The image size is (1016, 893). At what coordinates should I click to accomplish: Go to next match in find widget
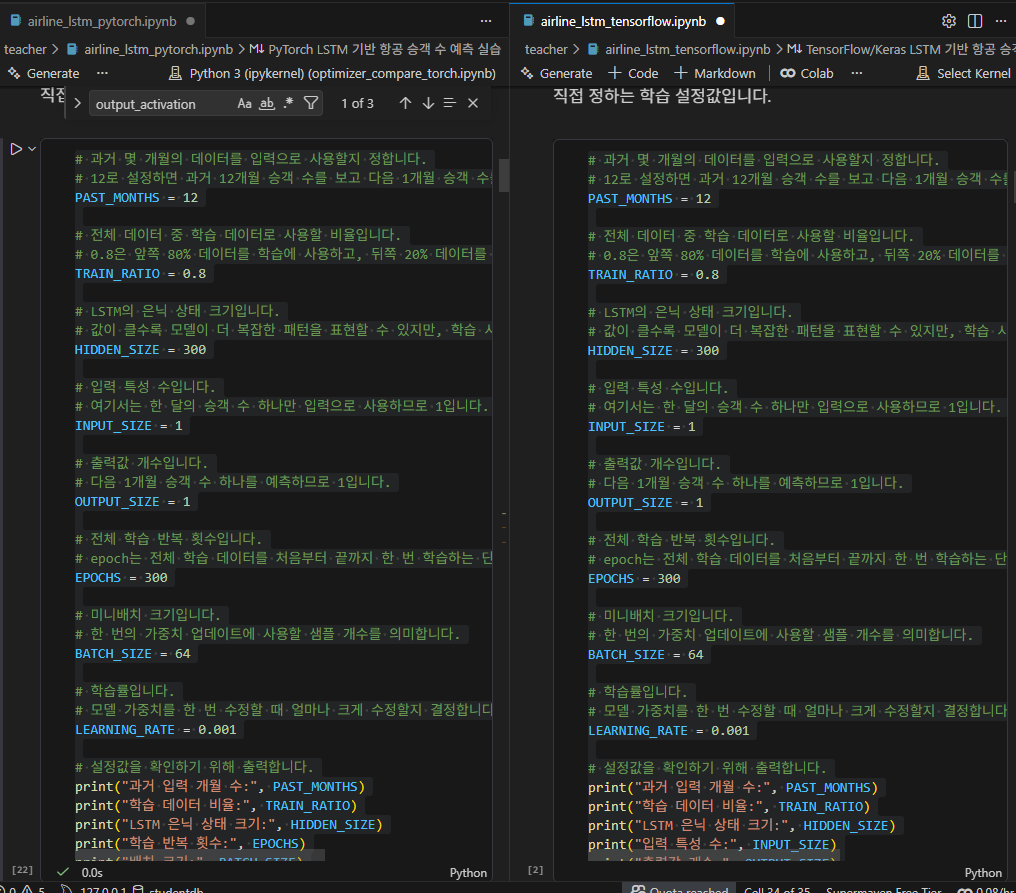428,103
